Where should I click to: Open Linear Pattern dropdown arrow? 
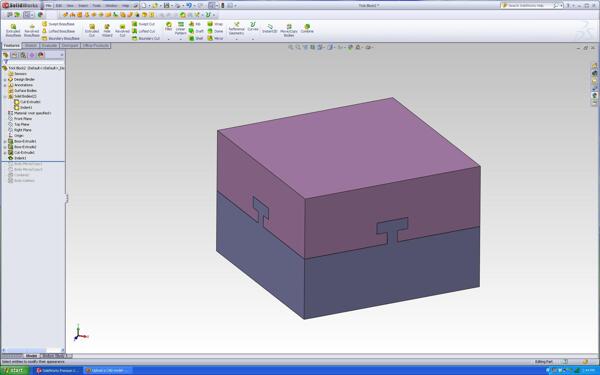[181, 39]
